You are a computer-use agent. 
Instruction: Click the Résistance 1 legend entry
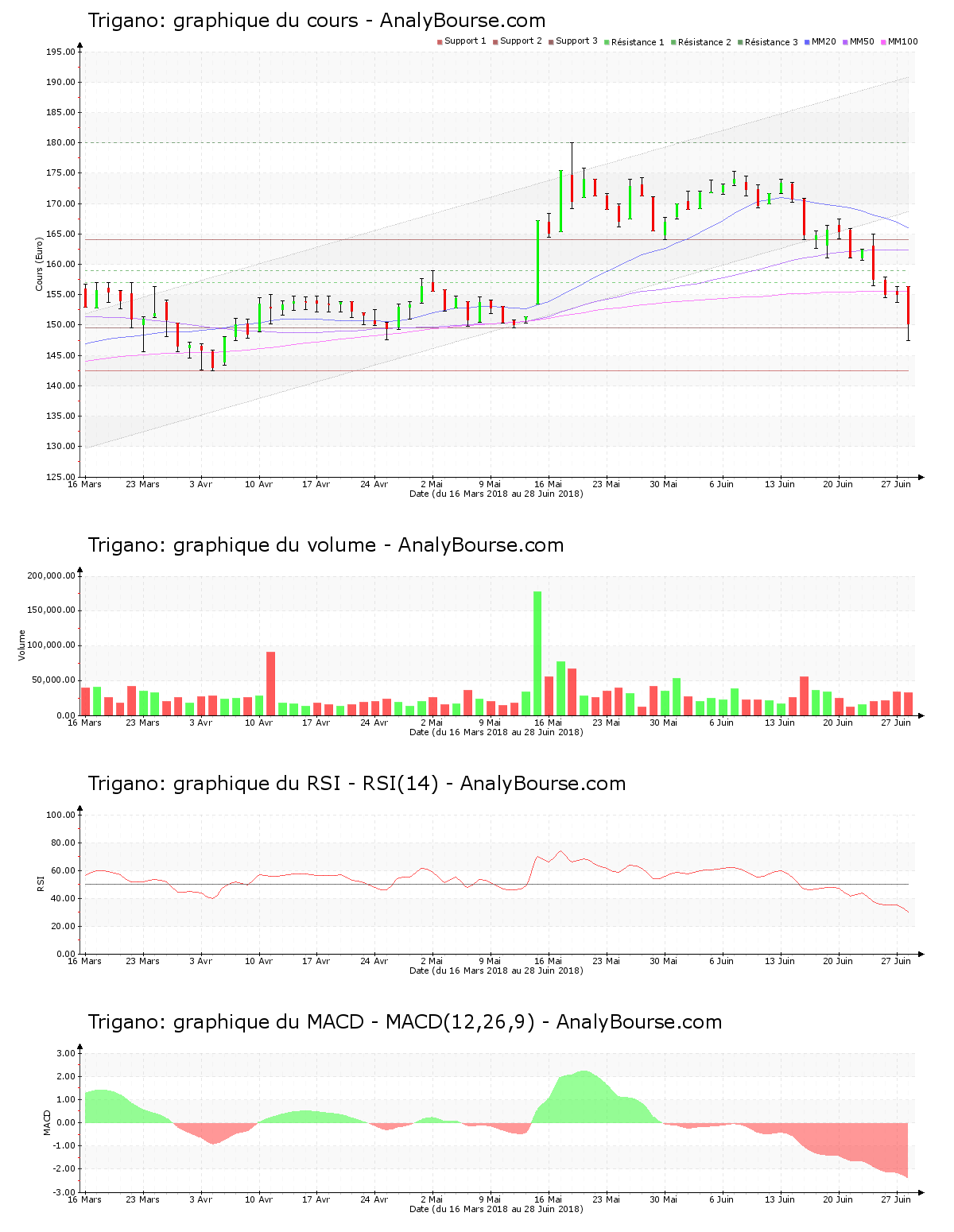coord(634,42)
